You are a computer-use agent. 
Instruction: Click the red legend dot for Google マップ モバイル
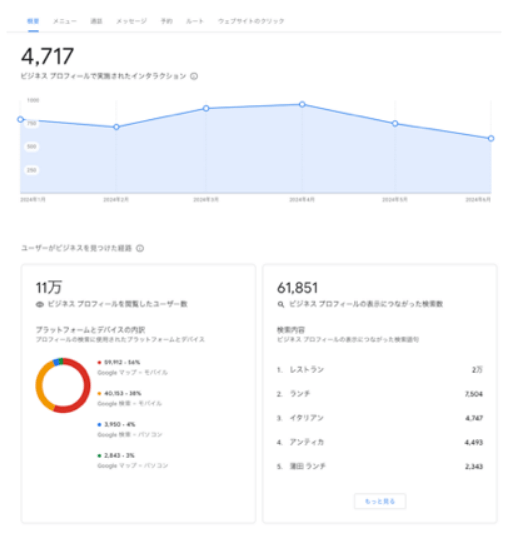[x=99, y=362]
